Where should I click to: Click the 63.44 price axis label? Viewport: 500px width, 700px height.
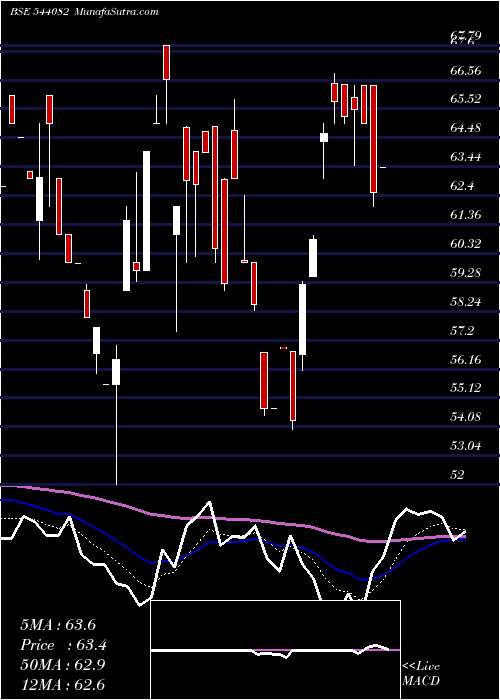466,157
